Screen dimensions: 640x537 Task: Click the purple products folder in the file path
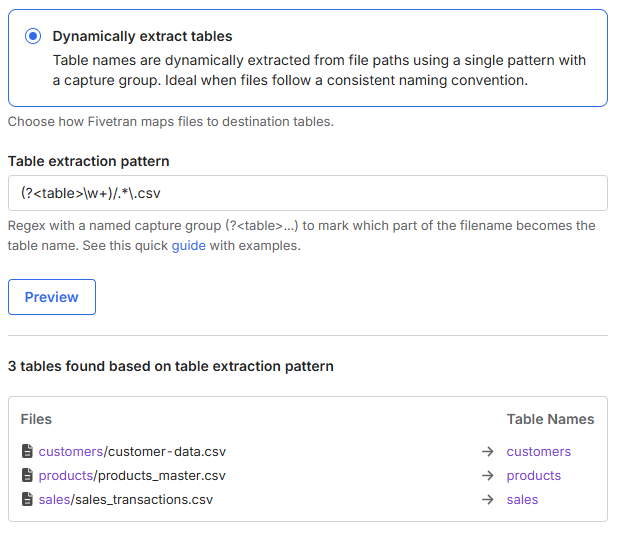(66, 476)
